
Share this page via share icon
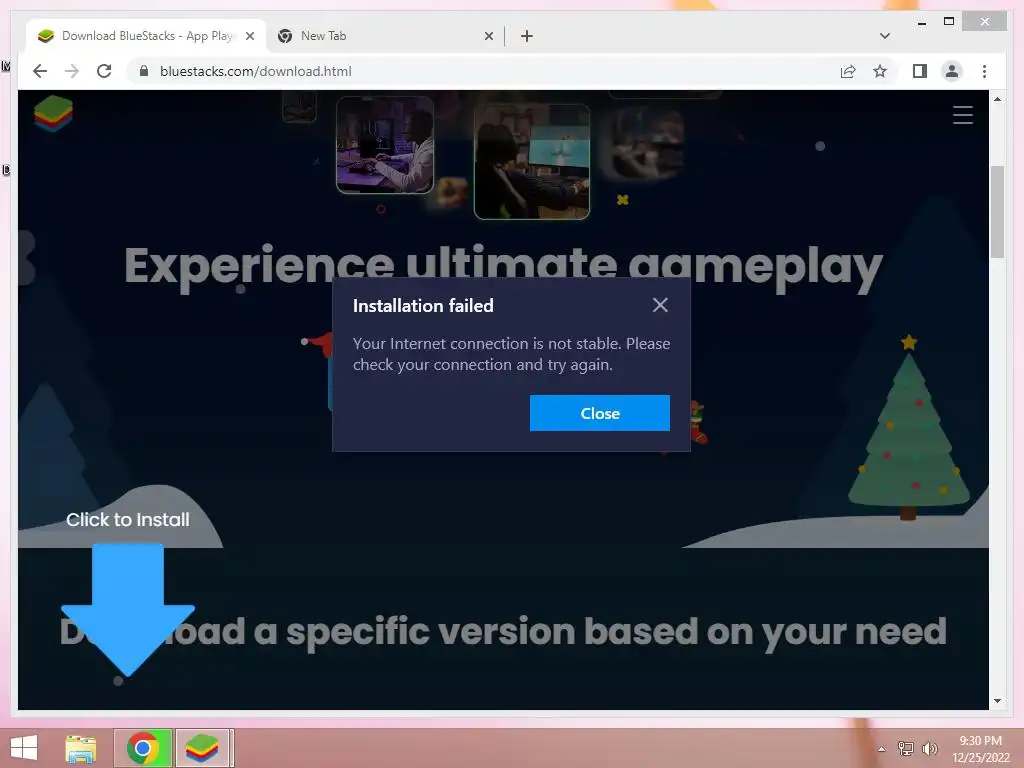[848, 71]
